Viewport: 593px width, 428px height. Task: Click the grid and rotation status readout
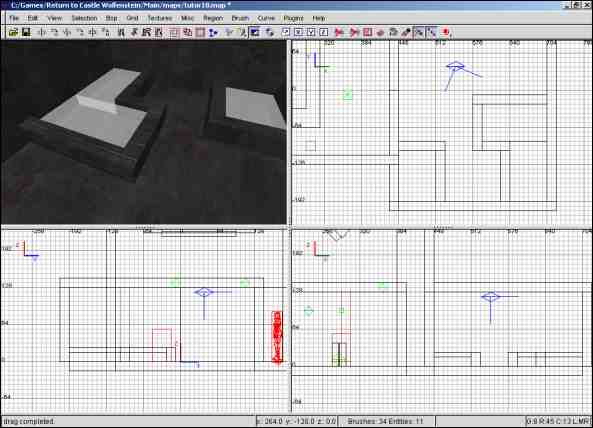(558, 421)
